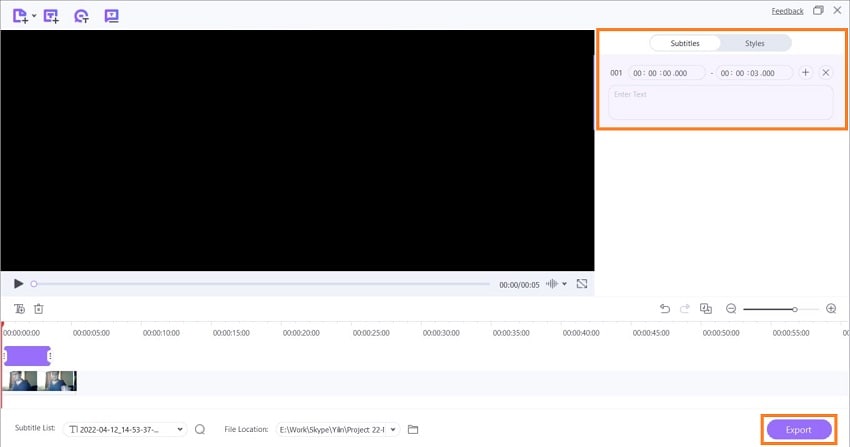Open the Feedback link
850x447 pixels.
coord(787,11)
